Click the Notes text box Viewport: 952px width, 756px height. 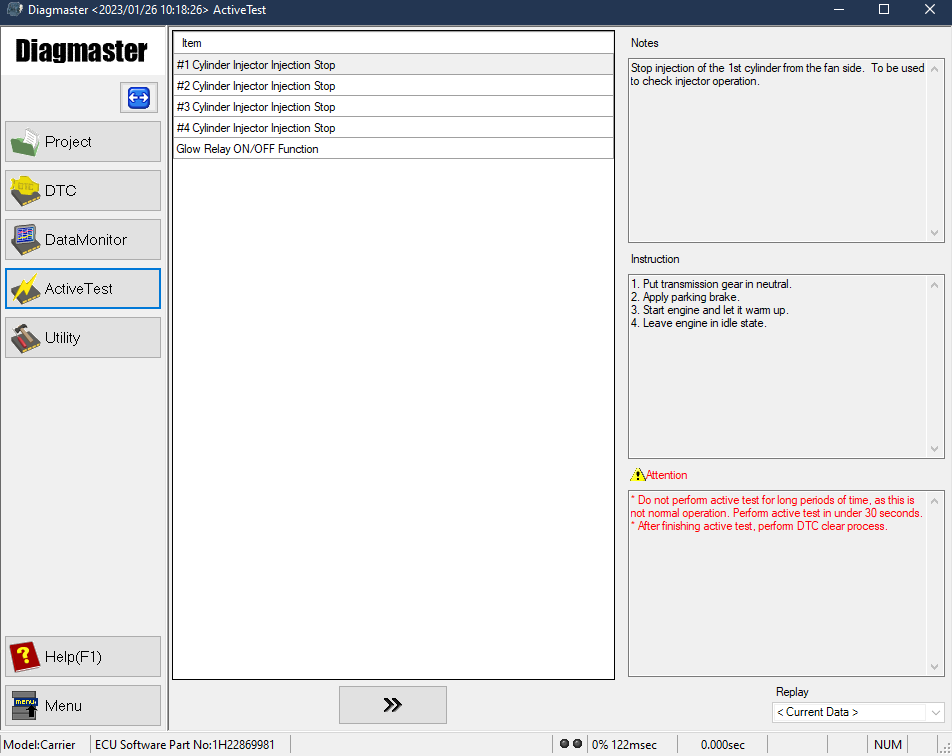[786, 151]
